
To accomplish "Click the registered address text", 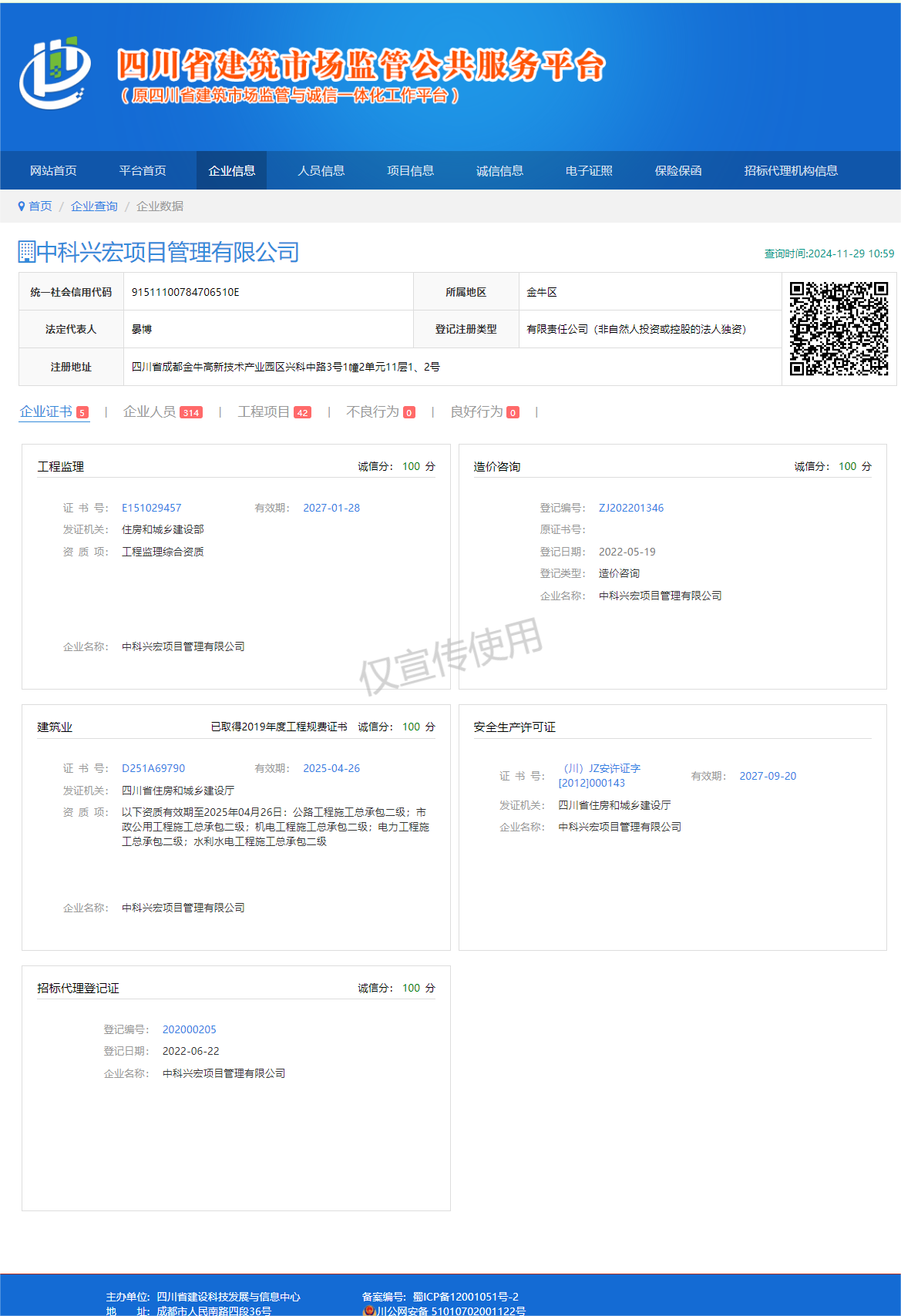I will click(x=286, y=367).
